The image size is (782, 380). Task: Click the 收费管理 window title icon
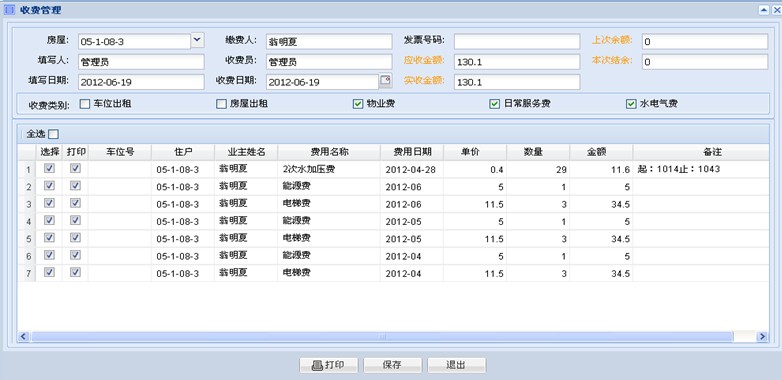[x=9, y=10]
